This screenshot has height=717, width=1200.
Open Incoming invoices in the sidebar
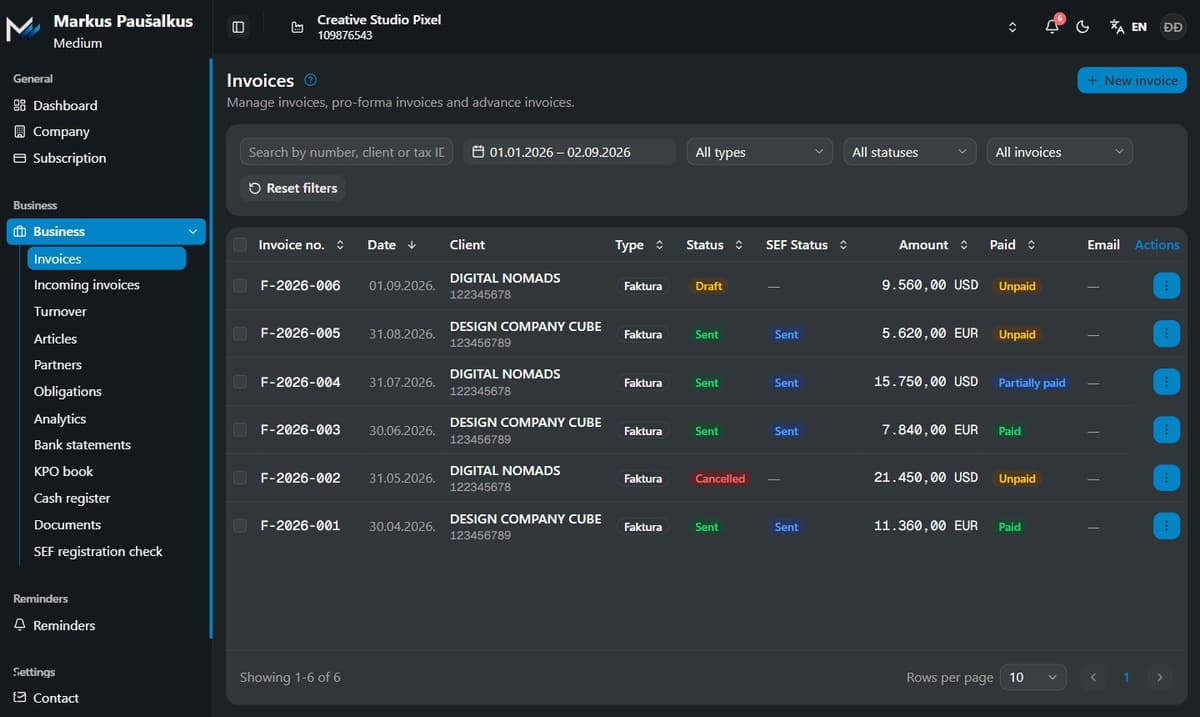[87, 285]
